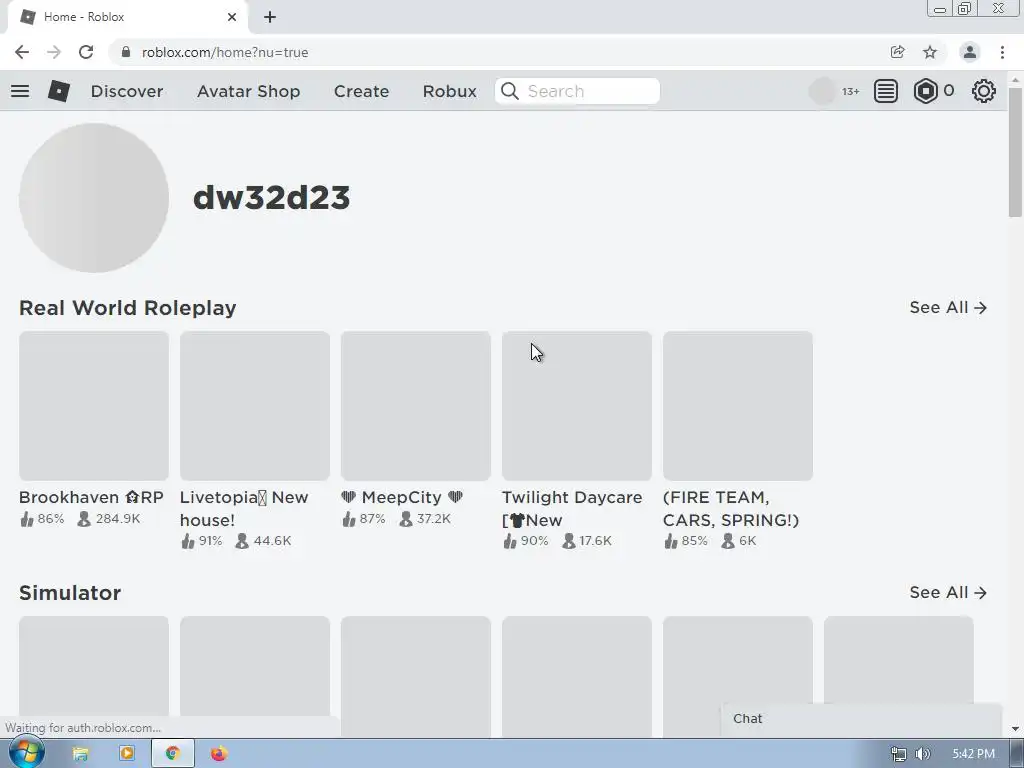Click Twilight Daycare's 90% rating

(x=526, y=541)
